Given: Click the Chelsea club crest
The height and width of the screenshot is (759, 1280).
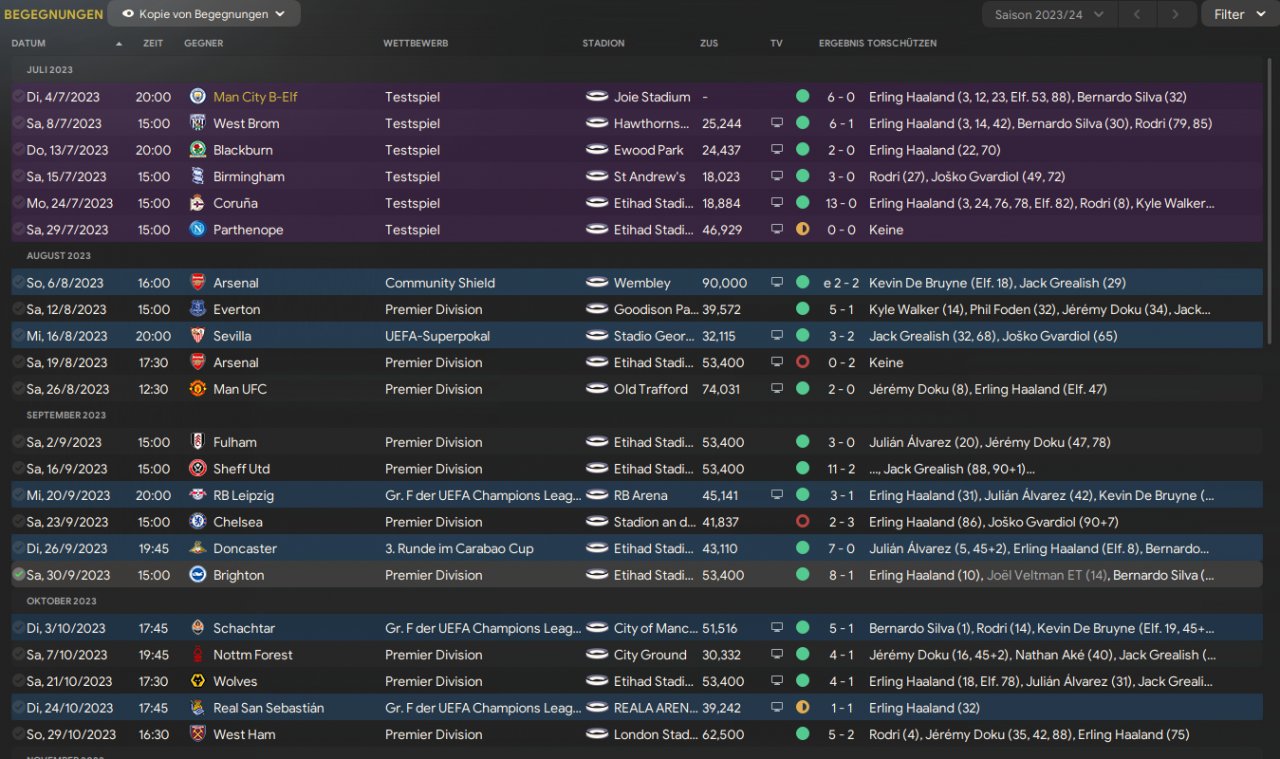Looking at the screenshot, I should pos(198,522).
